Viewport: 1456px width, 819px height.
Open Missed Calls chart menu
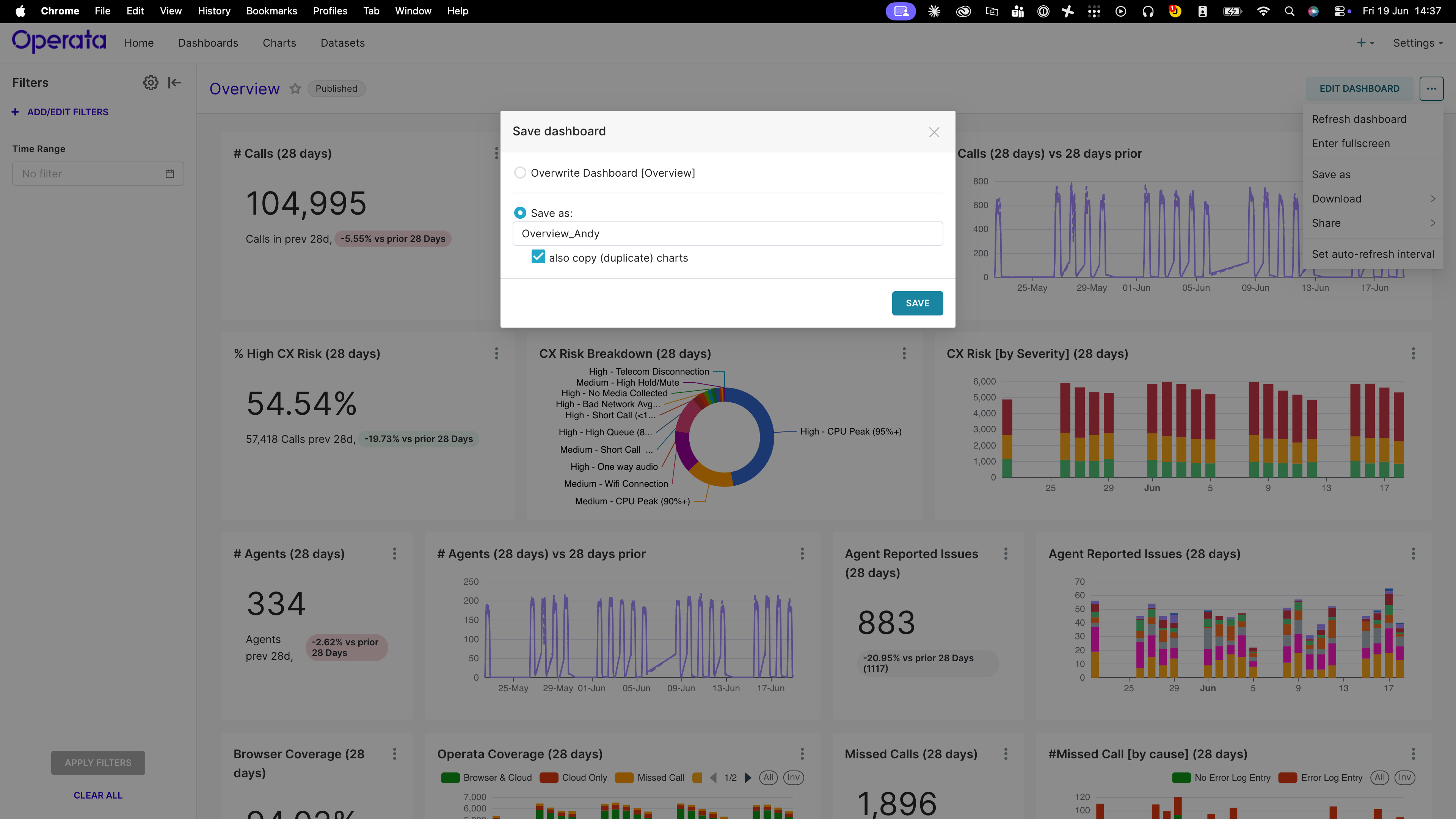(1006, 753)
